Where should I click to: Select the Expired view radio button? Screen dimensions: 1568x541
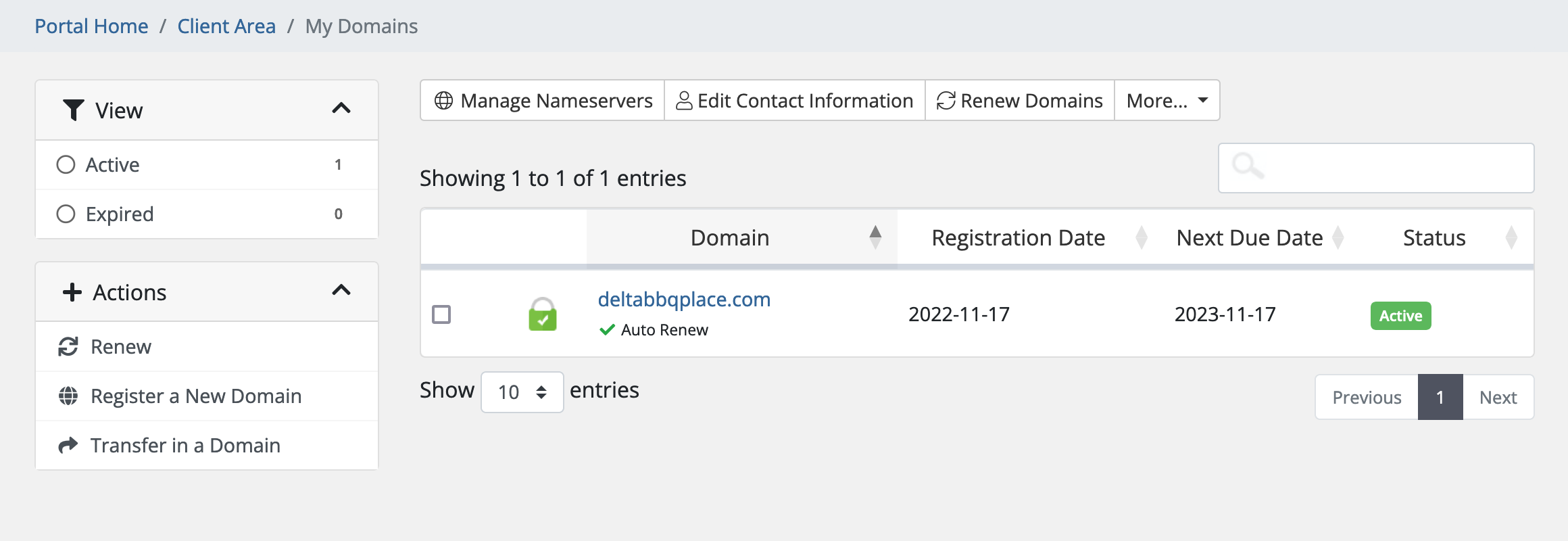pyautogui.click(x=66, y=214)
